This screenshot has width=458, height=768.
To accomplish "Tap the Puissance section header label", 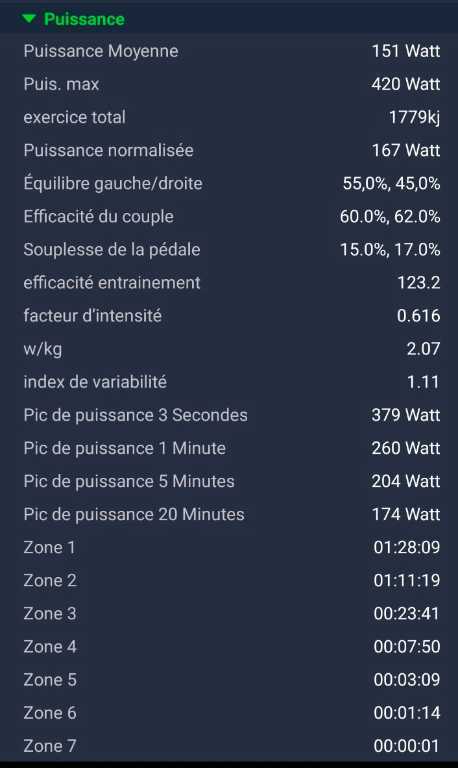I will point(84,19).
